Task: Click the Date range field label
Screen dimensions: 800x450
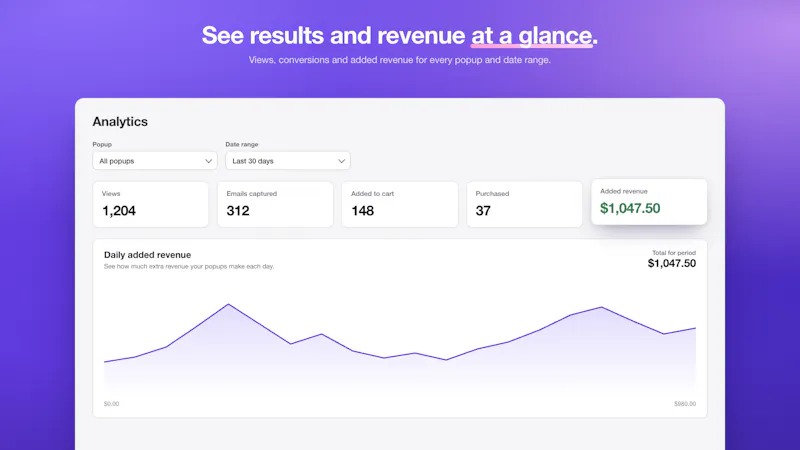Action: click(242, 144)
